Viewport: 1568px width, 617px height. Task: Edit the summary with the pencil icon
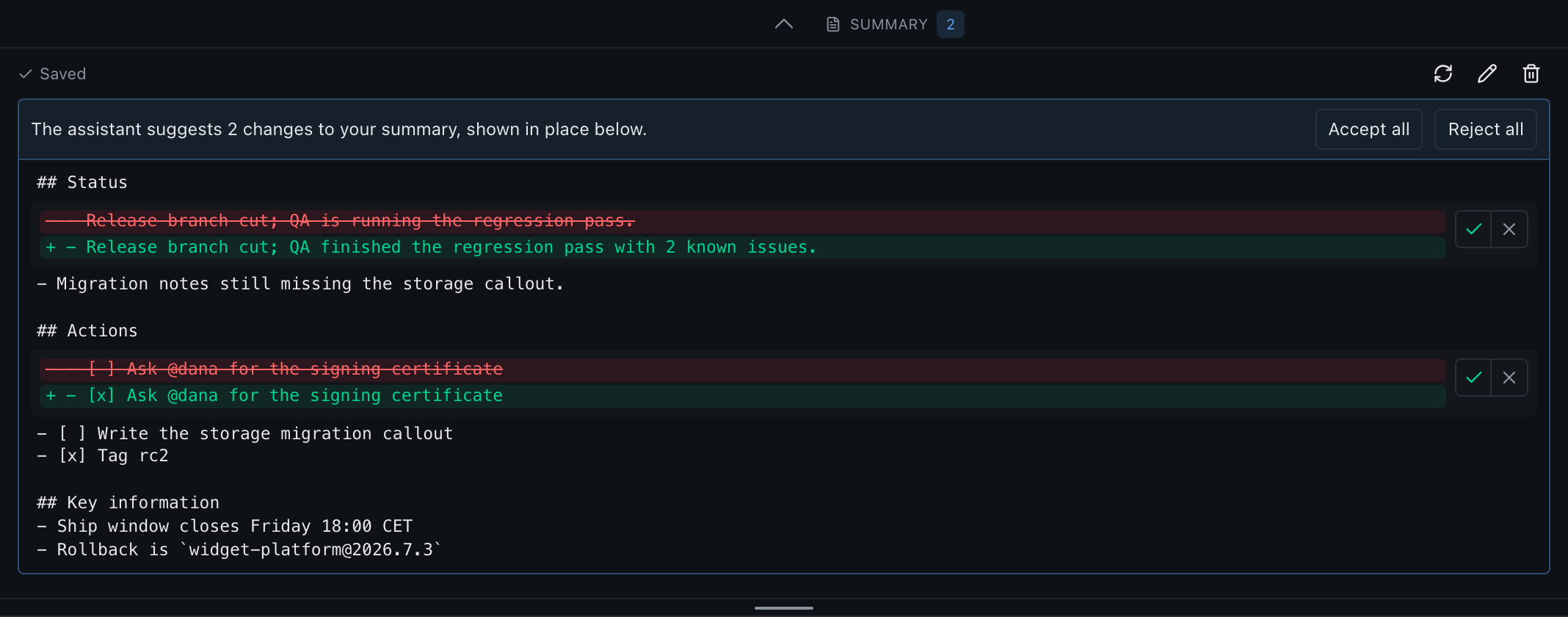pyautogui.click(x=1487, y=73)
